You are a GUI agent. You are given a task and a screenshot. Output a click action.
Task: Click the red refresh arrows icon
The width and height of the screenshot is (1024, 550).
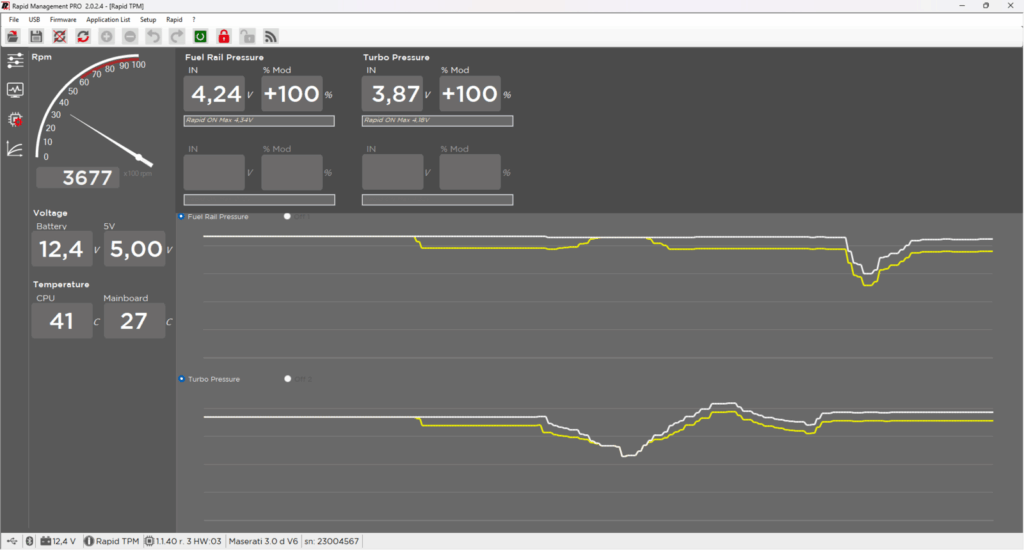(83, 36)
